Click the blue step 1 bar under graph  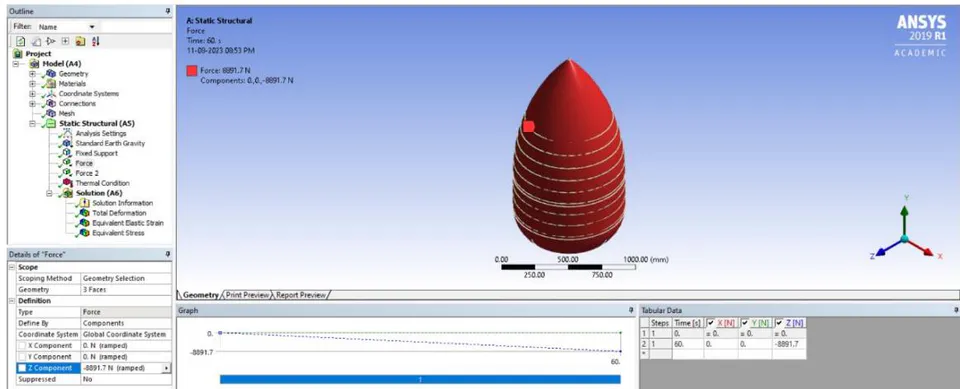[420, 379]
